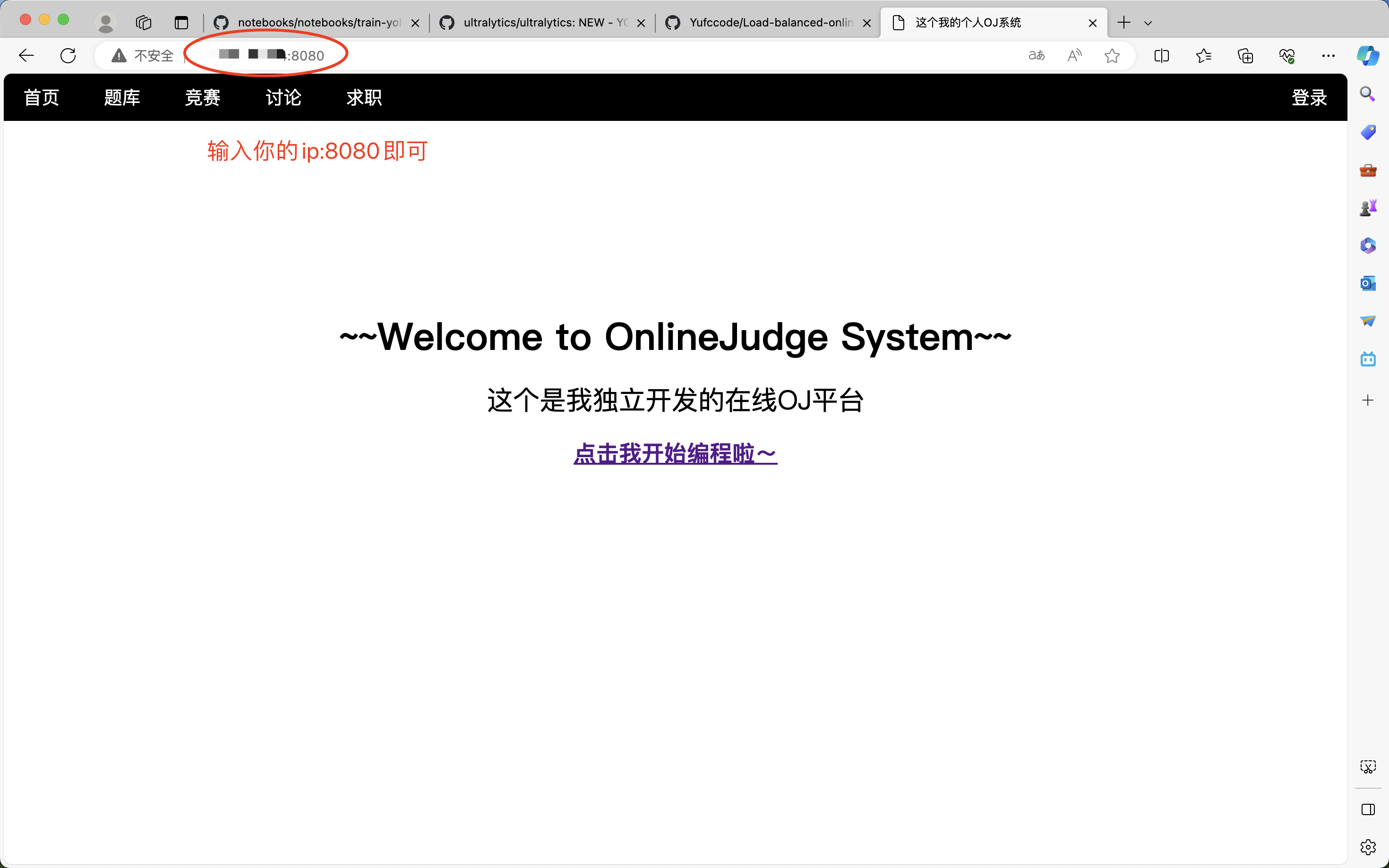Click the Outlook icon in the sidebar
The height and width of the screenshot is (868, 1389).
click(x=1368, y=283)
